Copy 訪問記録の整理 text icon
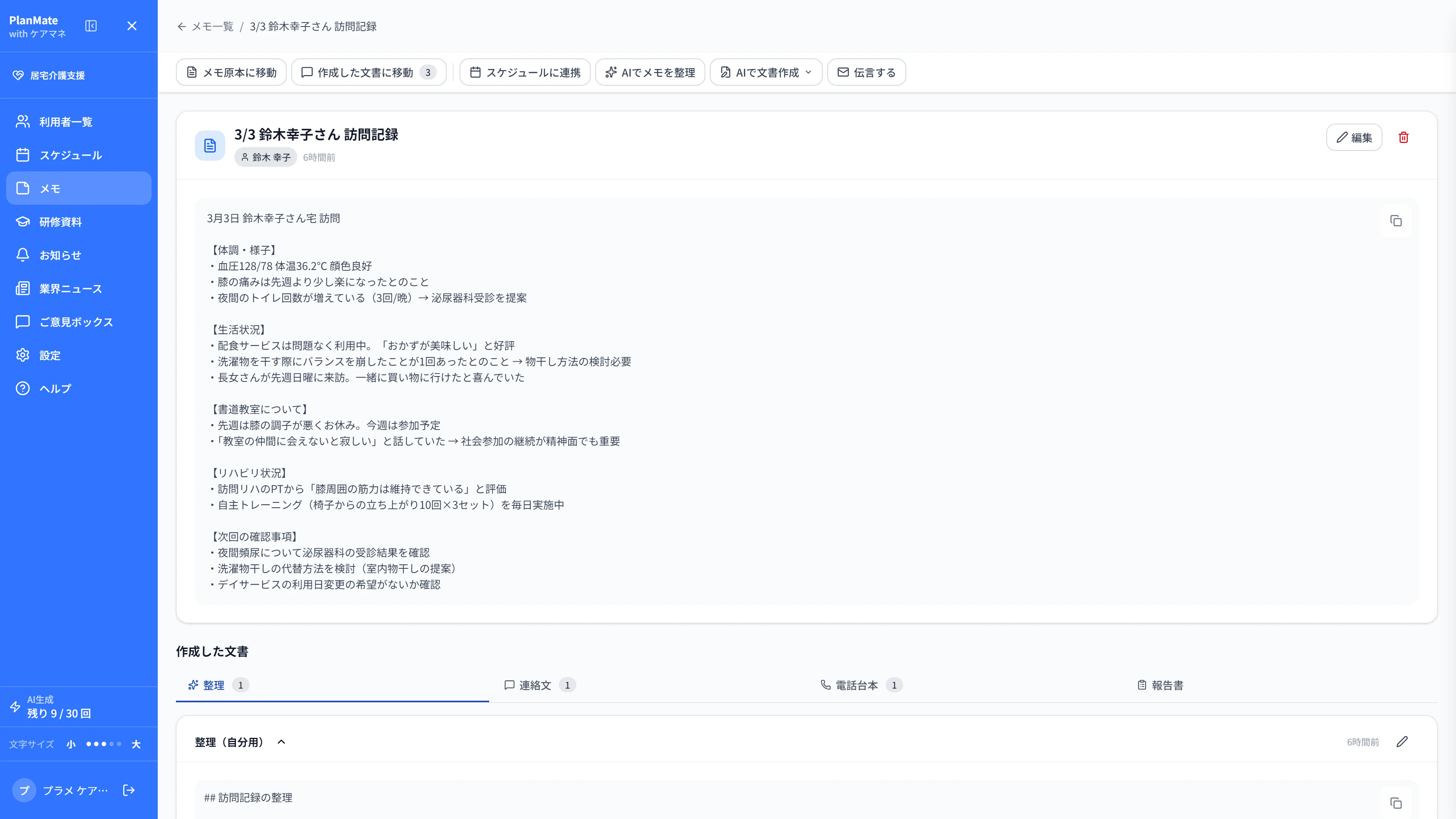 (x=1395, y=803)
